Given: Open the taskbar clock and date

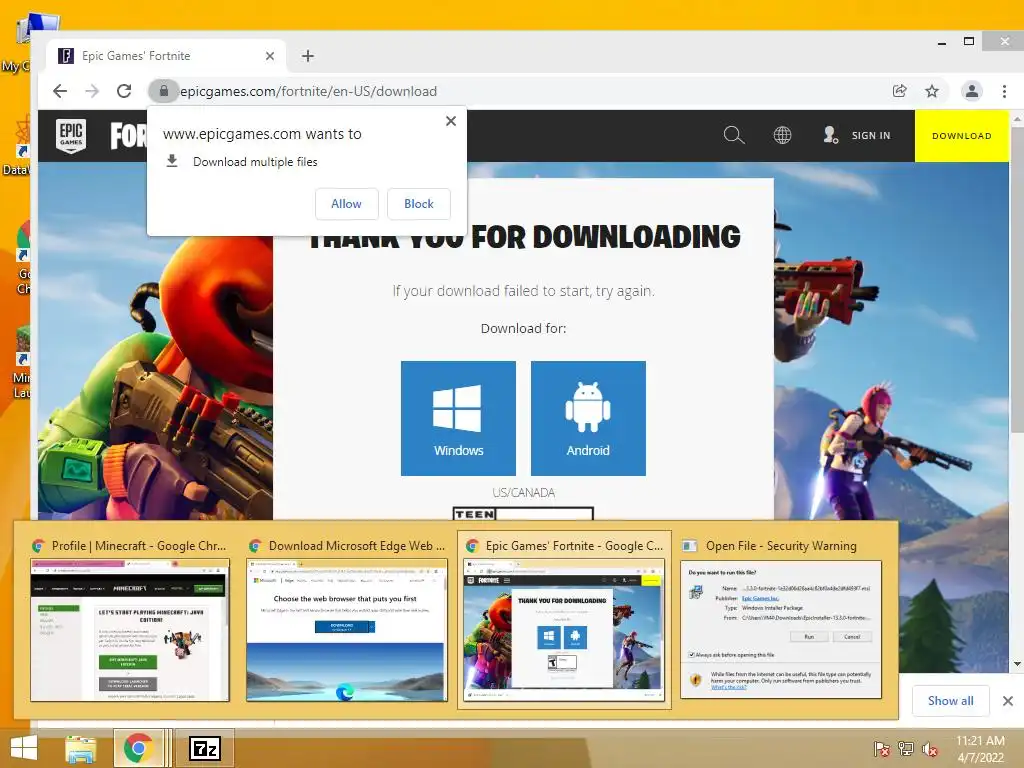Looking at the screenshot, I should click(980, 749).
